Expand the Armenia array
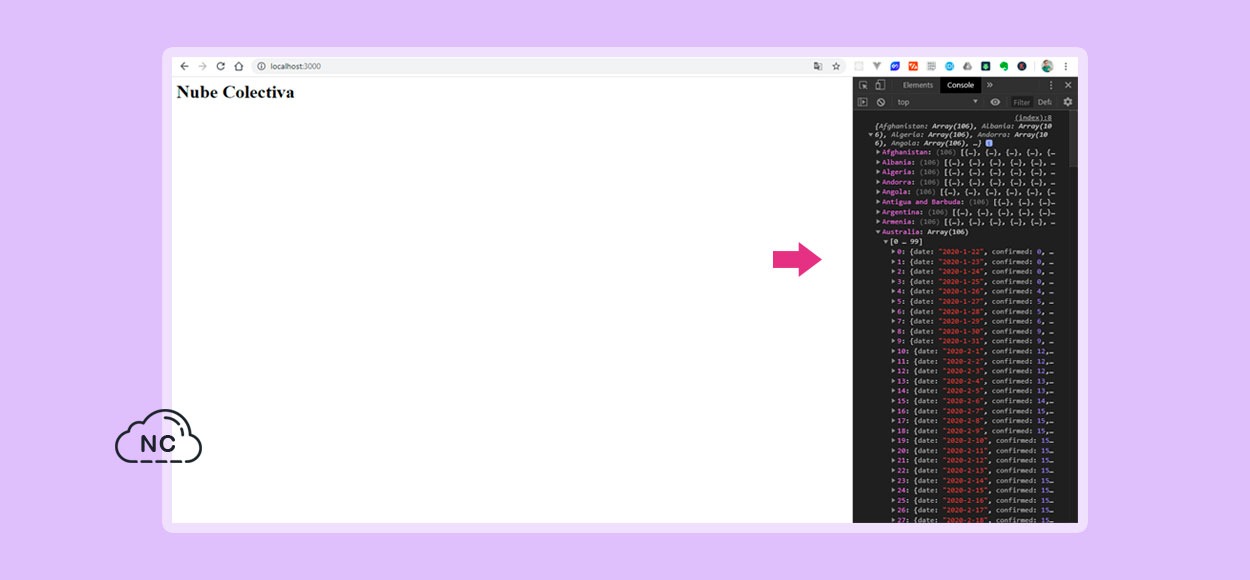Image resolution: width=1250 pixels, height=580 pixels. pos(879,222)
